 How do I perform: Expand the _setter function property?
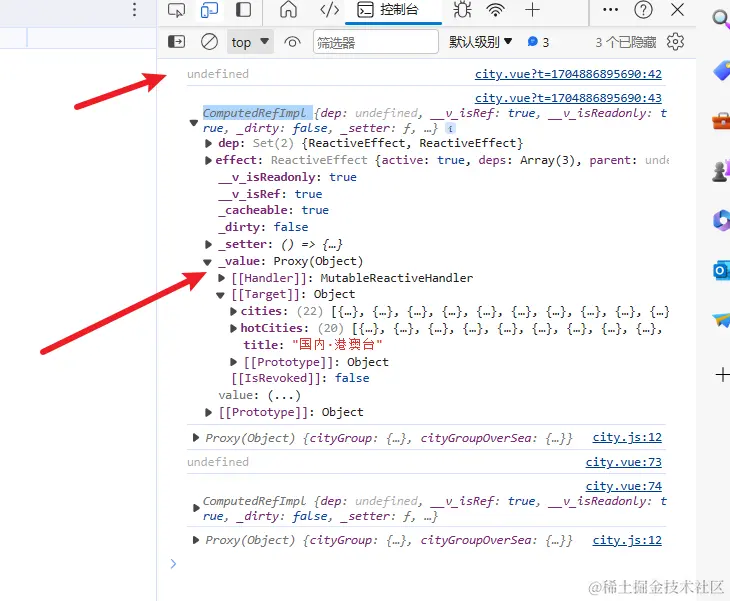click(209, 244)
